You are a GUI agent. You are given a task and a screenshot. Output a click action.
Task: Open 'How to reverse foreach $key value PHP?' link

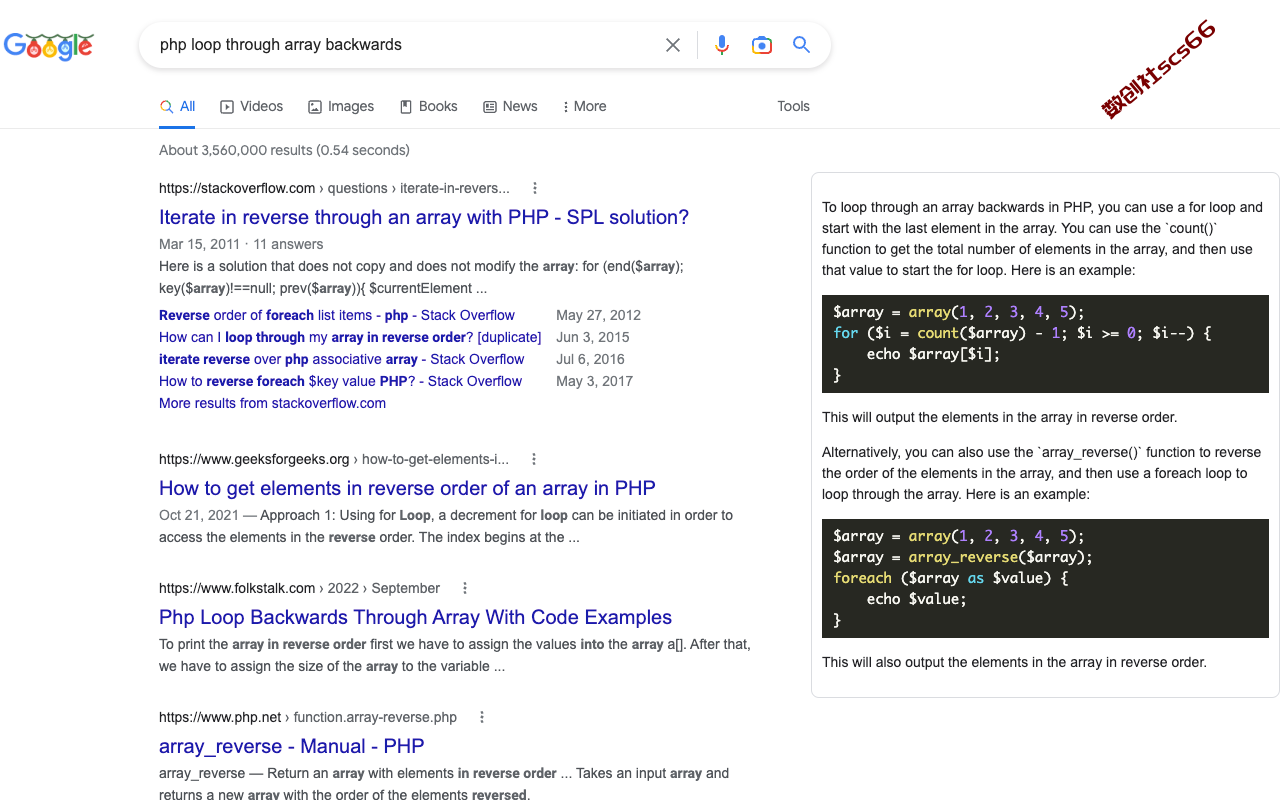(340, 381)
